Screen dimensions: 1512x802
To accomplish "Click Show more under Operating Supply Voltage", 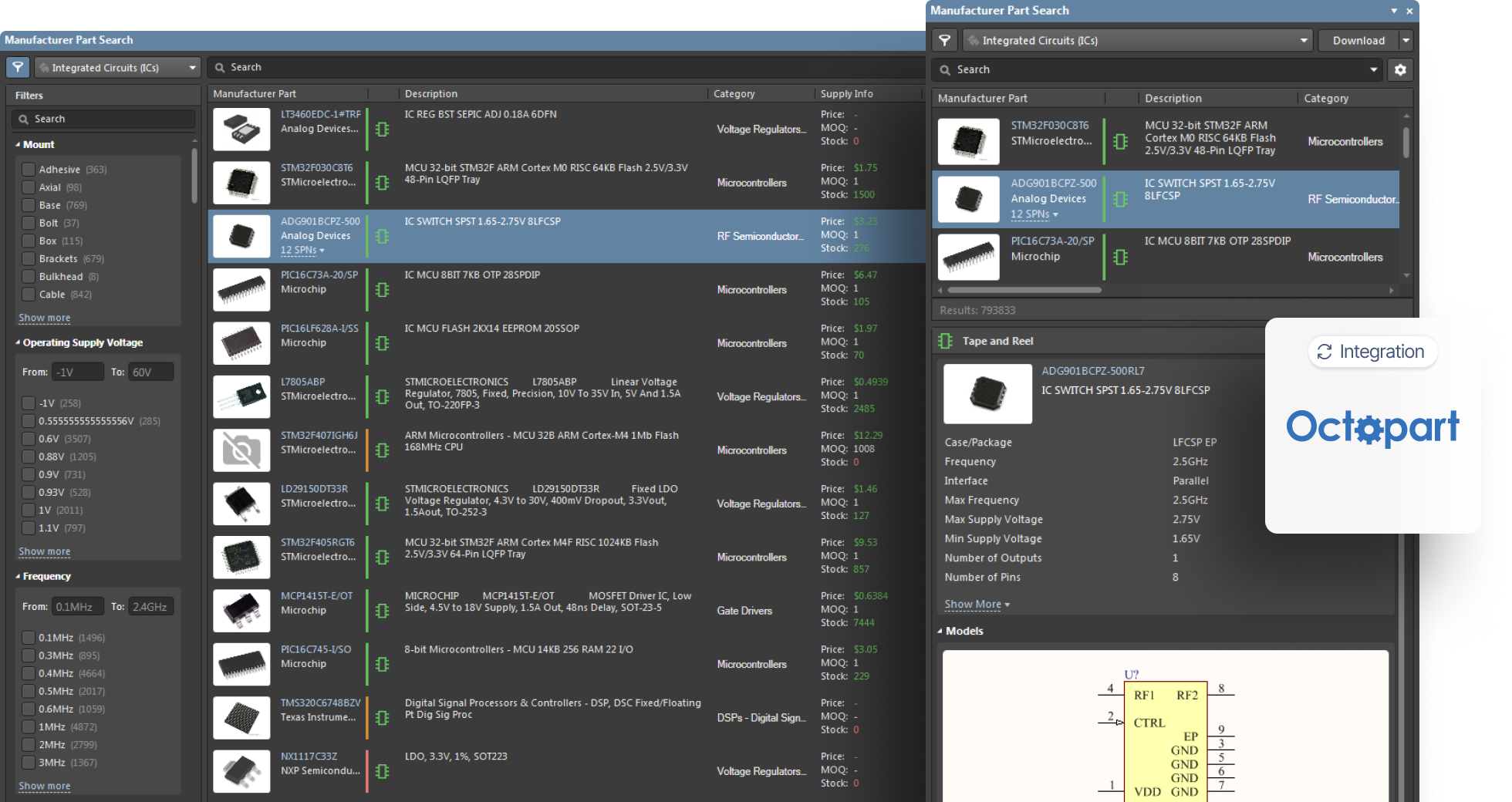I will click(44, 551).
